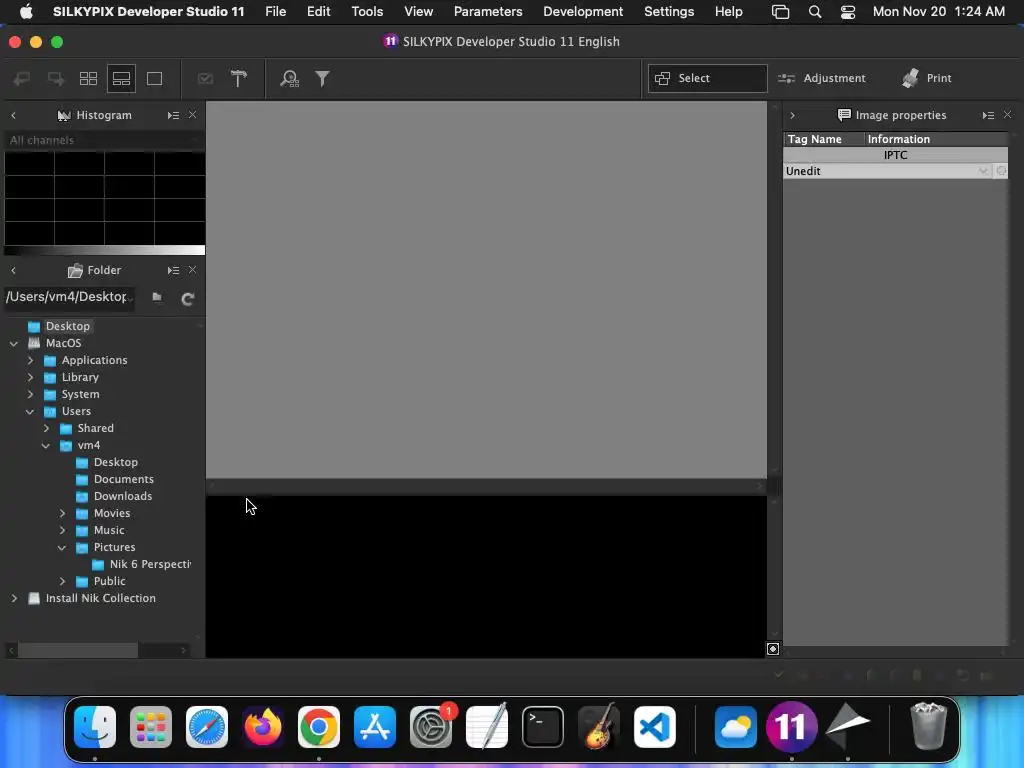Image resolution: width=1024 pixels, height=768 pixels.
Task: Collapse Image properties panel with right chevron
Action: (793, 115)
